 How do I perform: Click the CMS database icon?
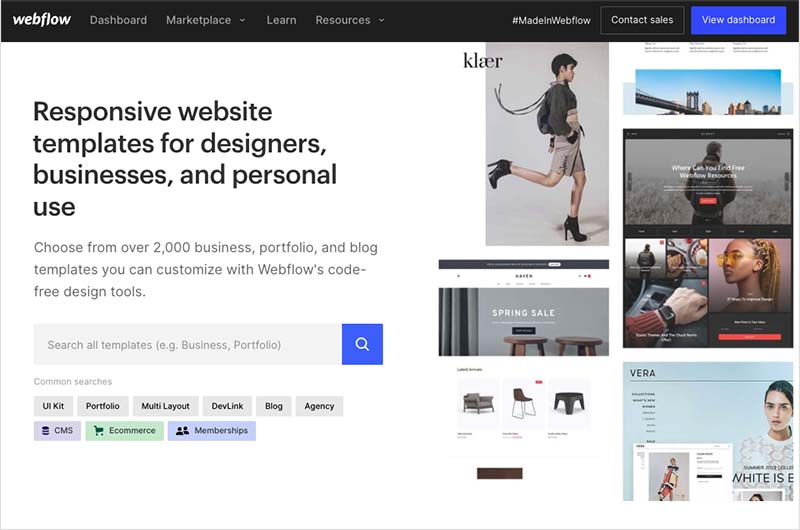46,431
